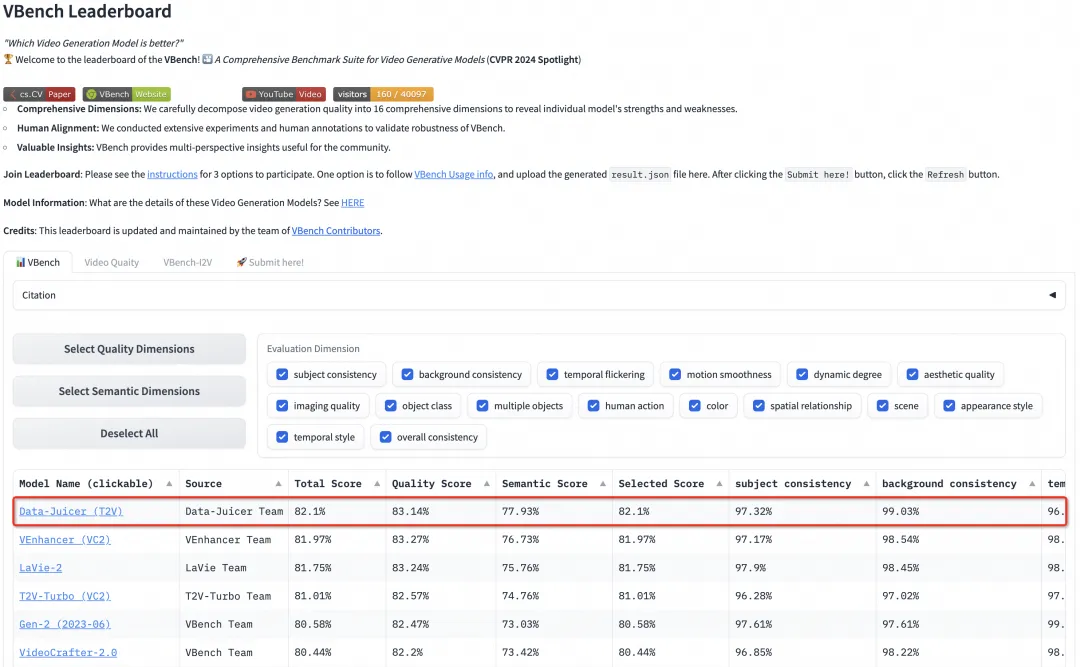
Task: Open the Data-Juicer (T2V) model link
Action: tap(70, 512)
